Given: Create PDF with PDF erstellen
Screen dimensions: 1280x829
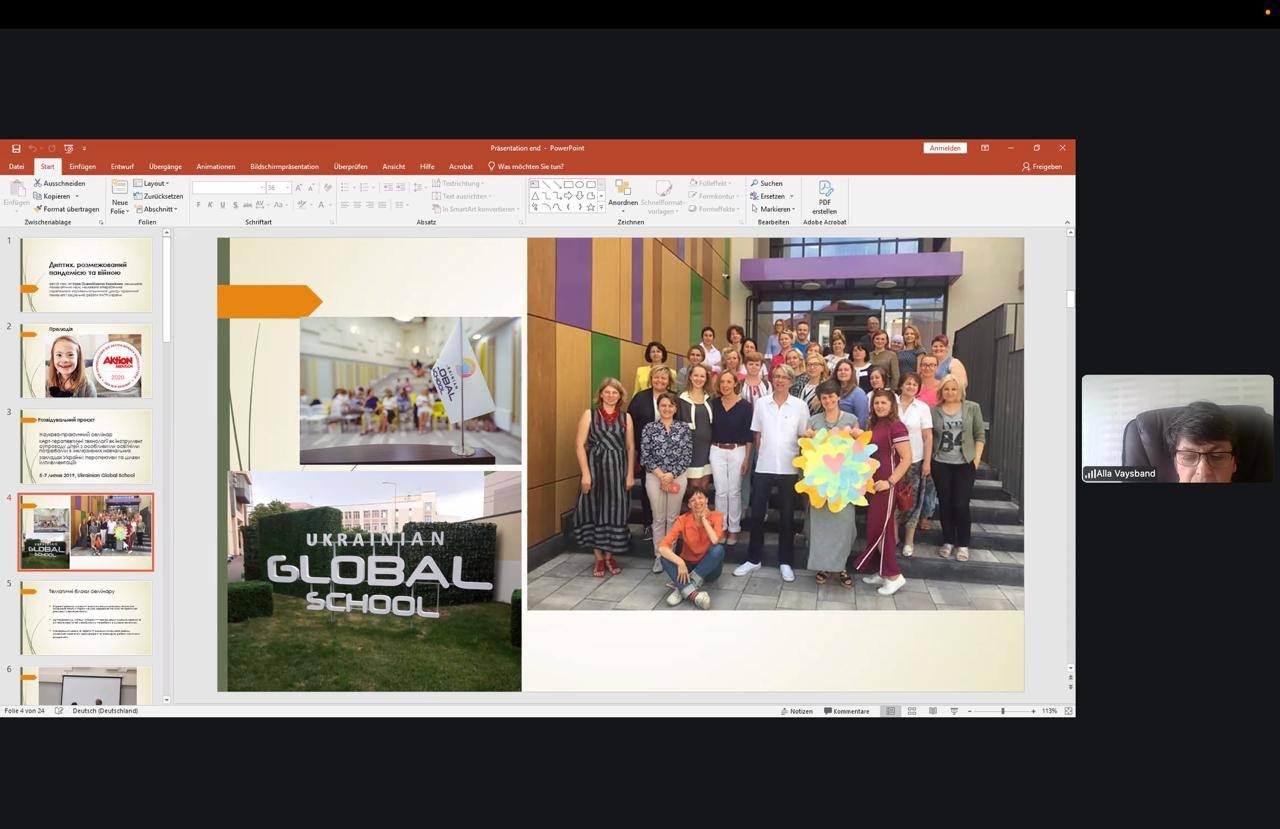Looking at the screenshot, I should click(825, 197).
